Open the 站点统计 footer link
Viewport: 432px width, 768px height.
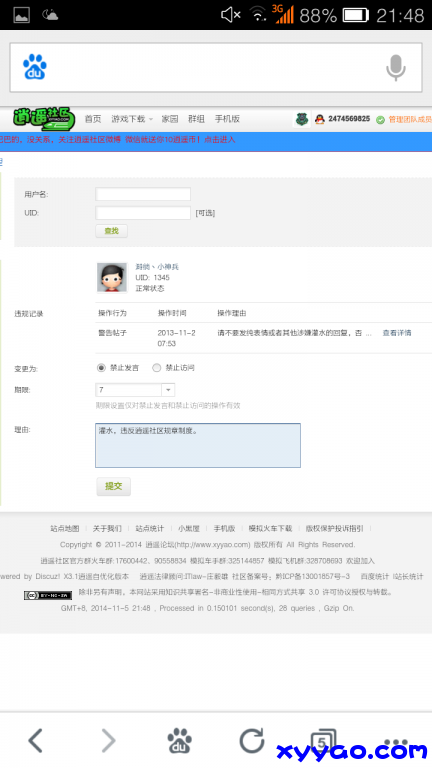click(150, 528)
